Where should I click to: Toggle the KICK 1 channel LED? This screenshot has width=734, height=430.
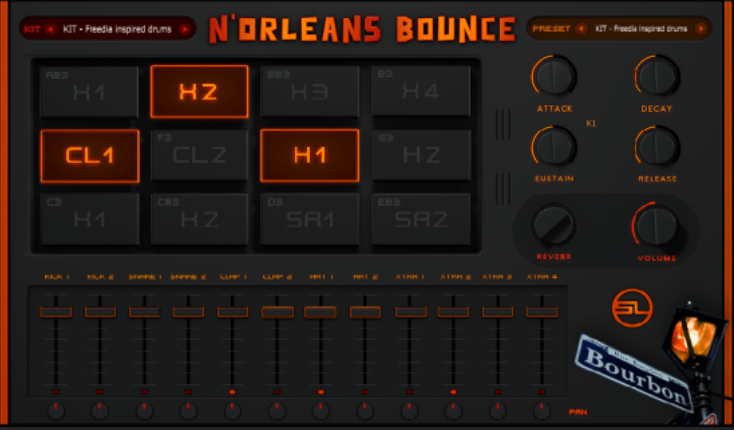[56, 392]
